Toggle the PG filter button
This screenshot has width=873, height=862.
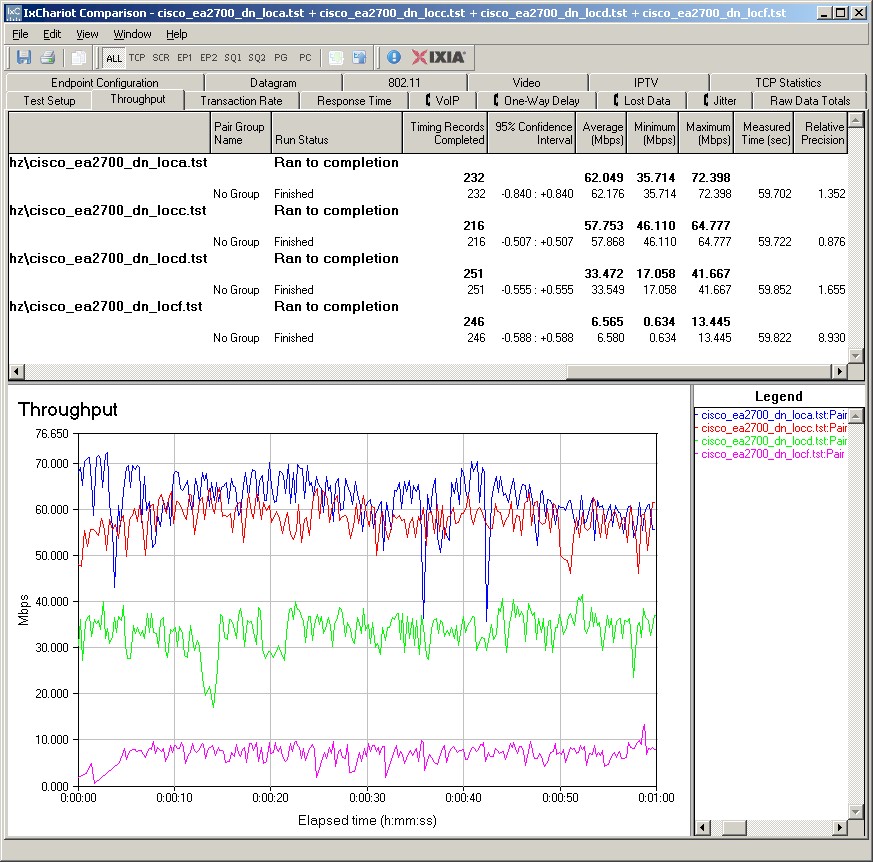281,57
